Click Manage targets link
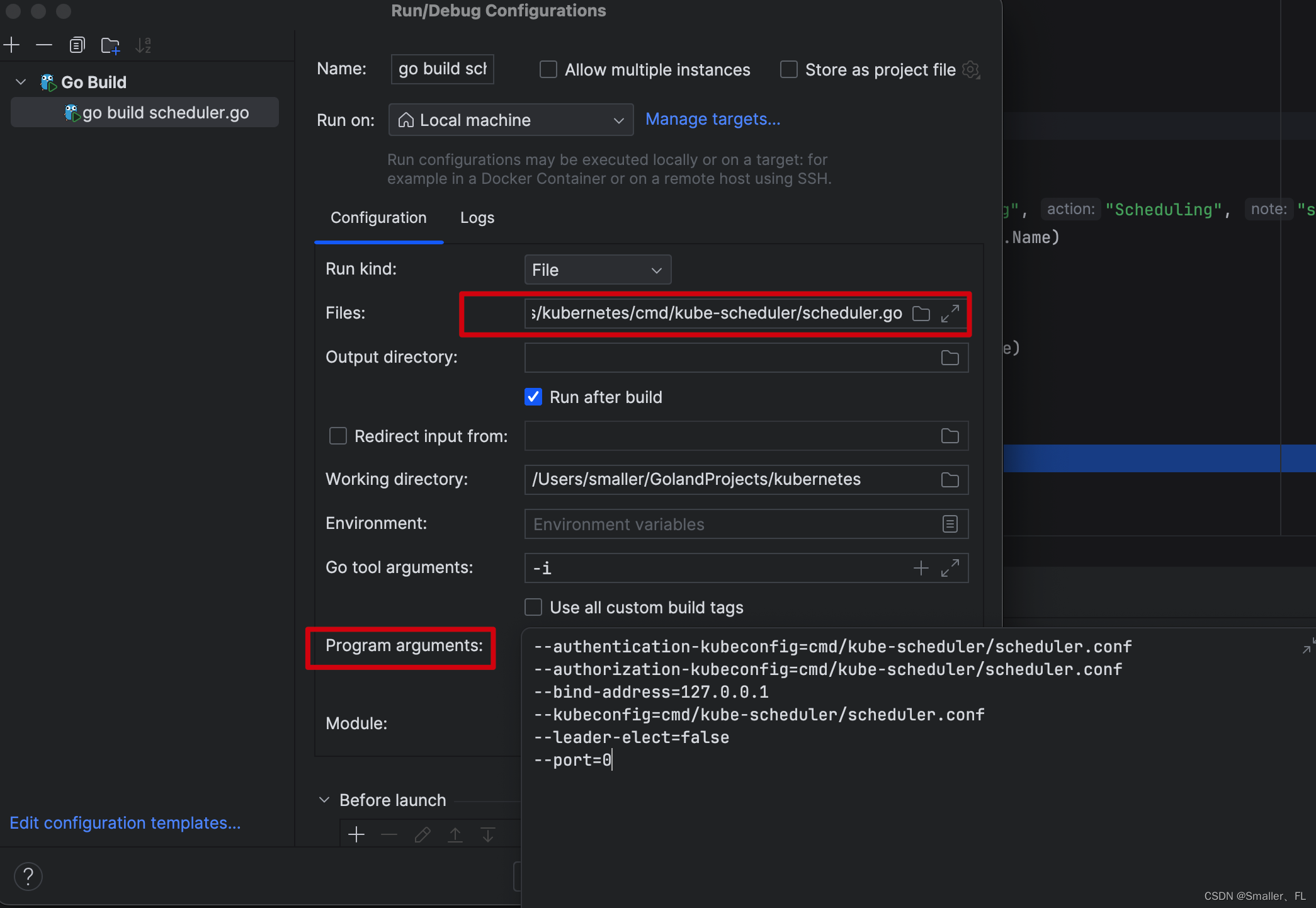This screenshot has height=908, width=1316. click(712, 120)
